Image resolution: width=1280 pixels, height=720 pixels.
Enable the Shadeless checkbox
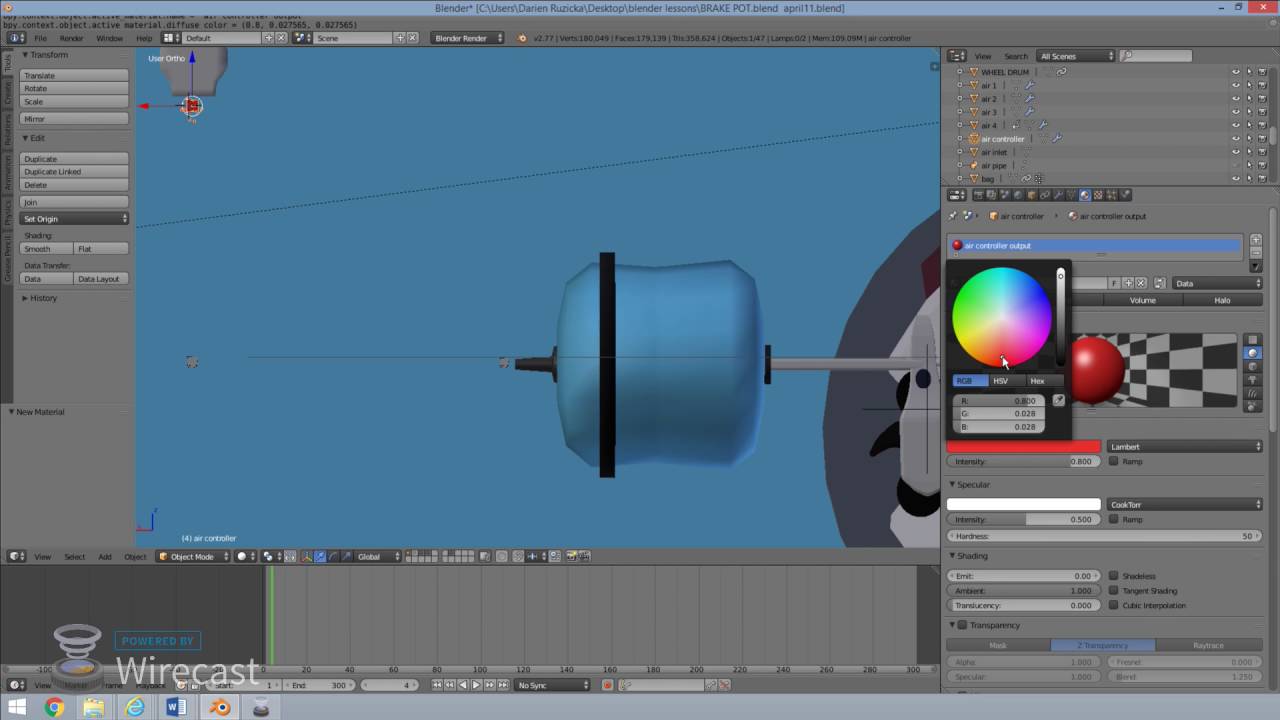tap(1114, 576)
